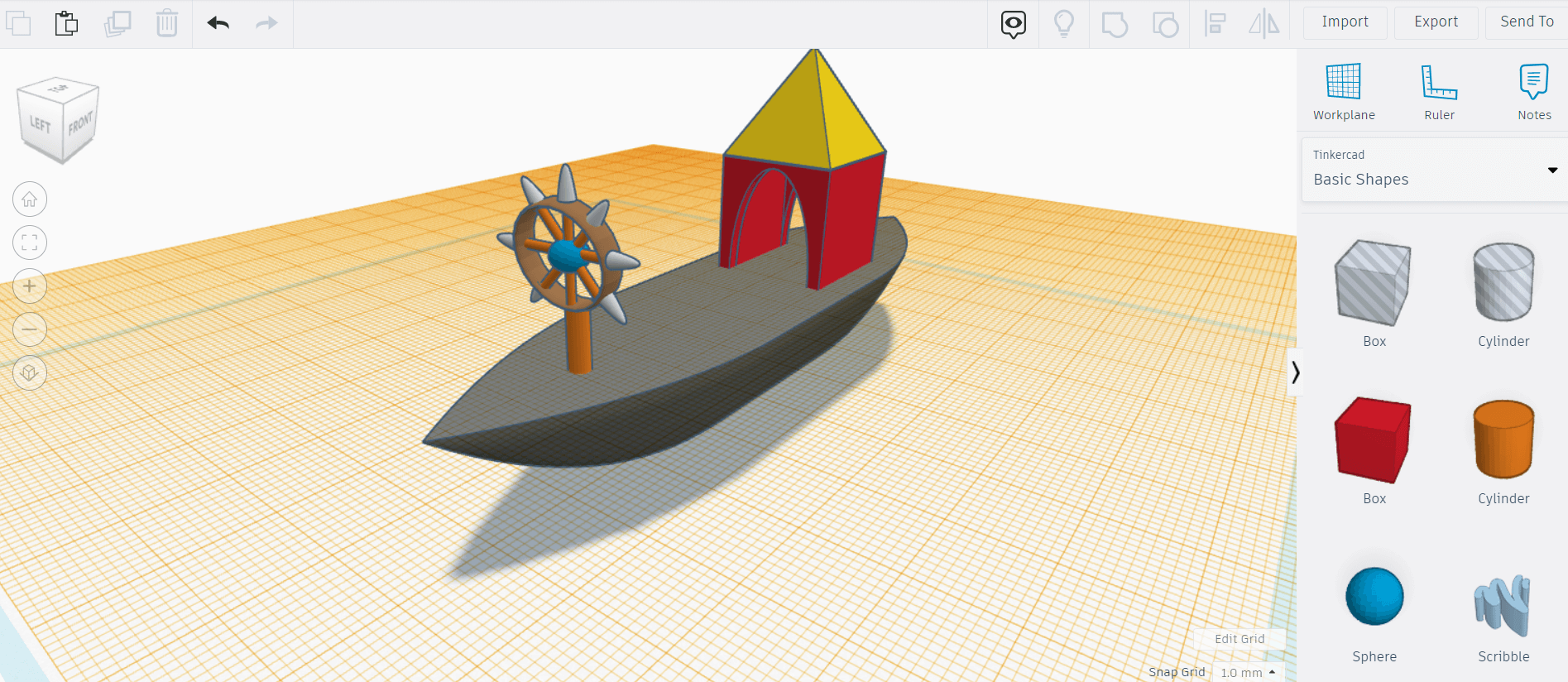The image size is (1568, 682).
Task: Click the Home view button
Action: [x=30, y=199]
